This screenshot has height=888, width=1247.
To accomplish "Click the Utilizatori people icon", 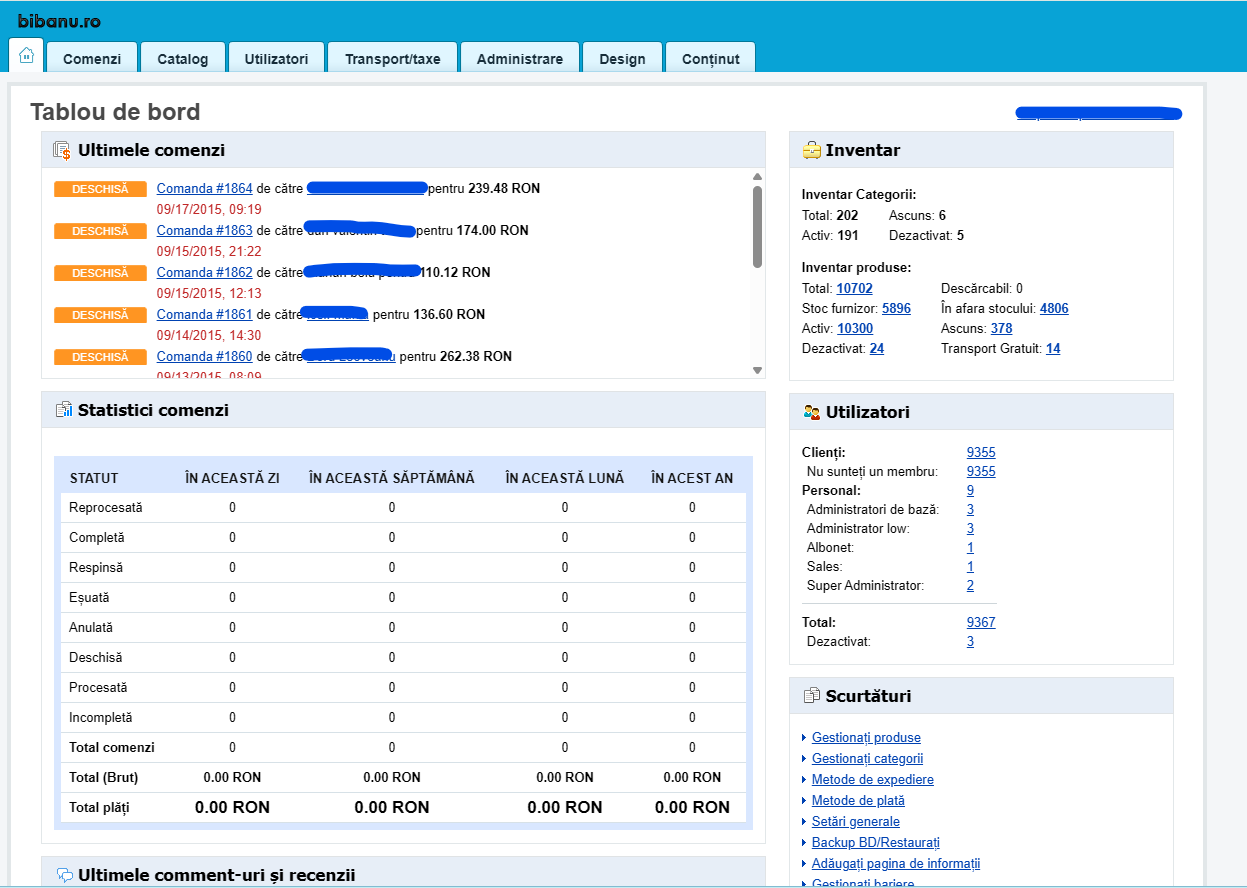I will [x=812, y=412].
